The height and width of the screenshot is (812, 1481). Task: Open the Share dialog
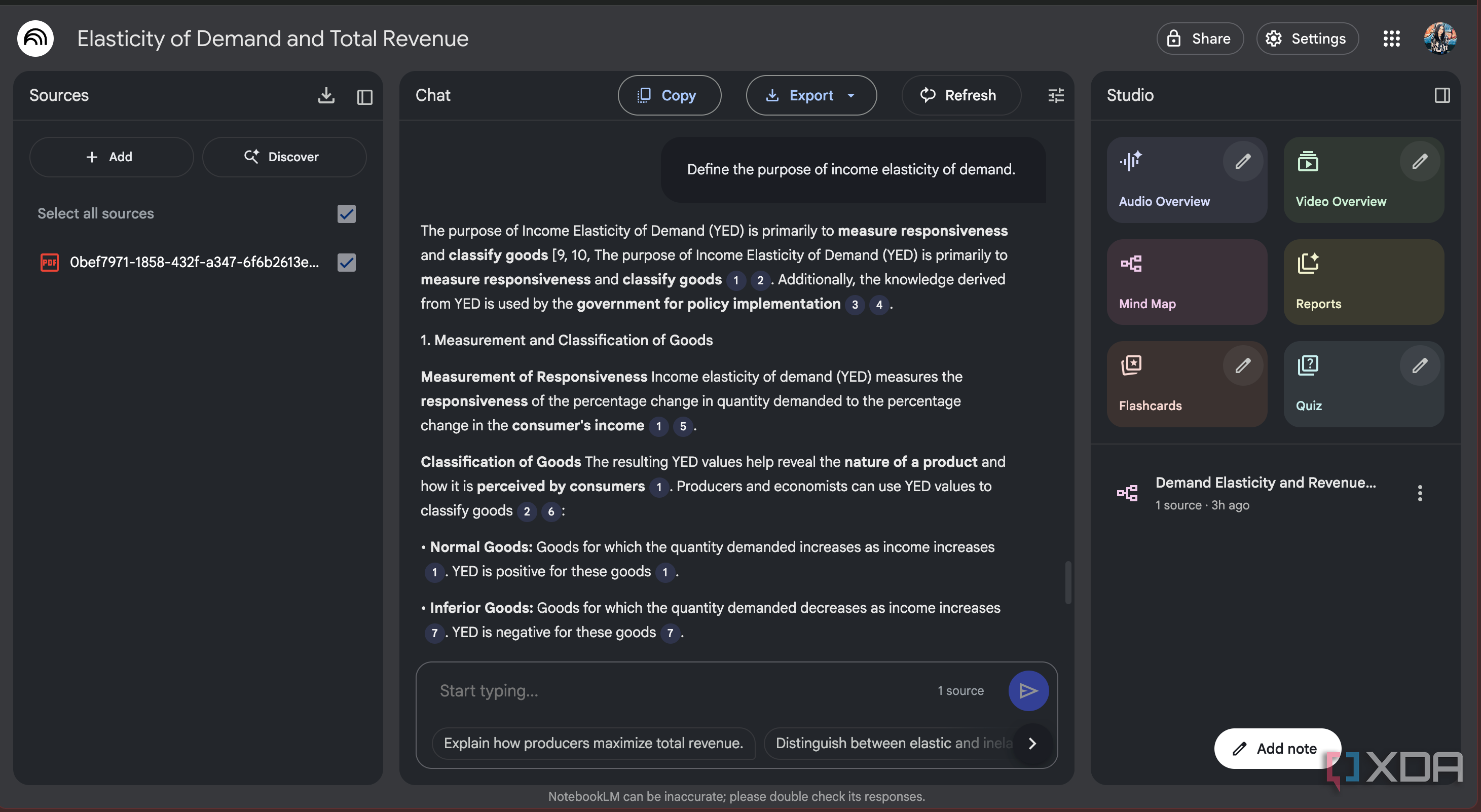coord(1199,39)
